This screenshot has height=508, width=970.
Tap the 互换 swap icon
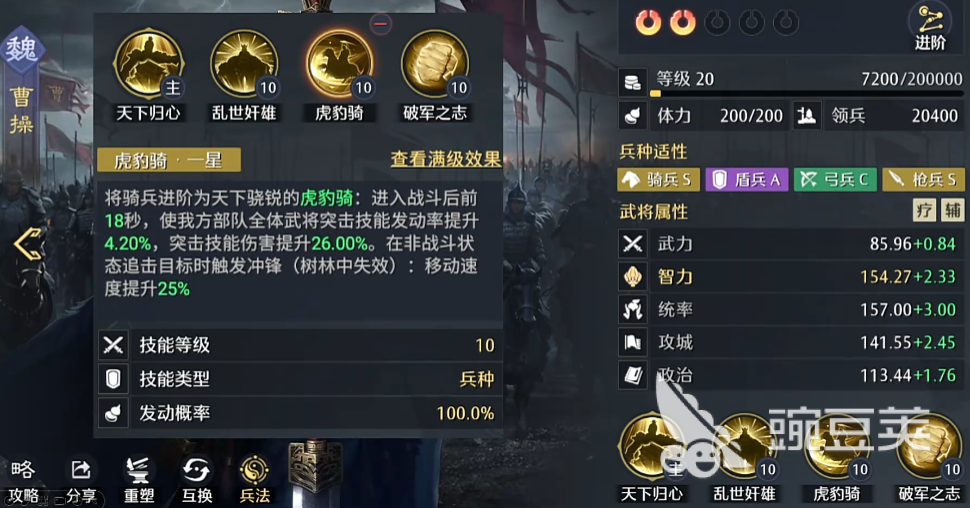coord(197,480)
